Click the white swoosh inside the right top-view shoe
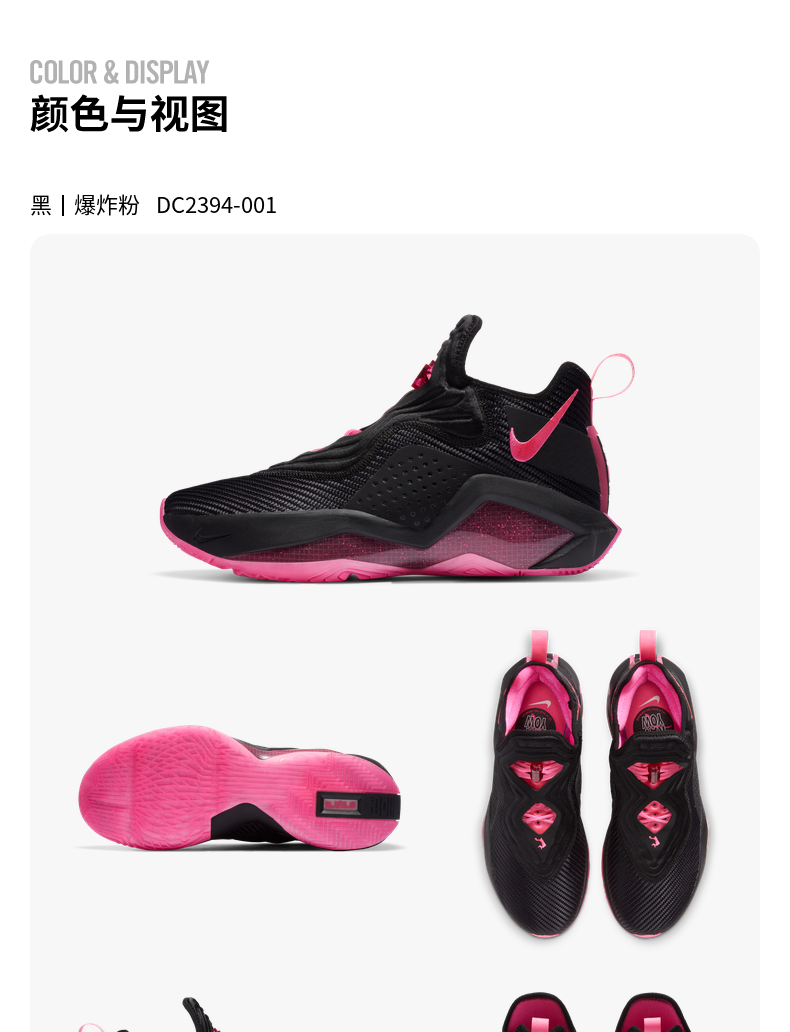Image resolution: width=790 pixels, height=1032 pixels. tap(648, 702)
